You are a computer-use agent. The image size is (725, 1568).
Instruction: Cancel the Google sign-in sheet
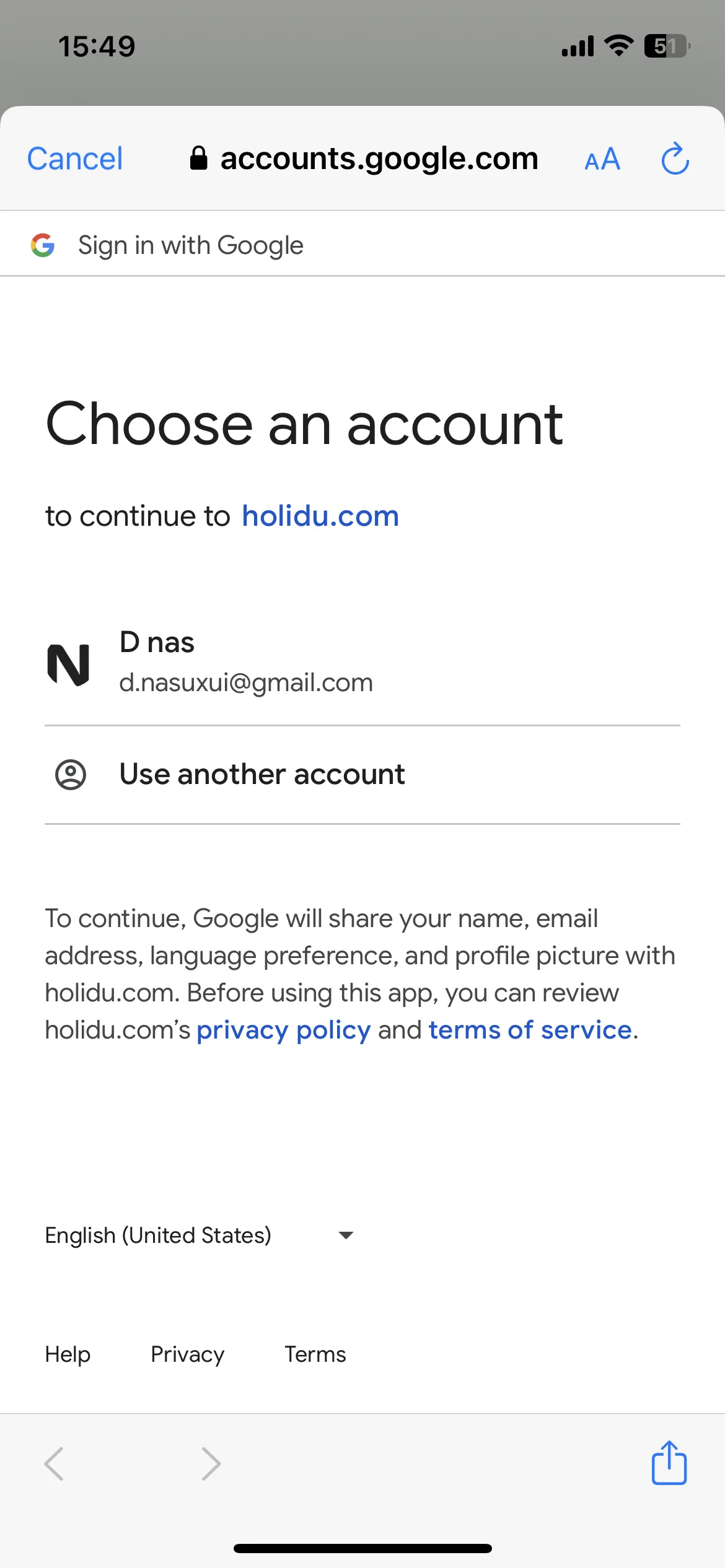click(x=75, y=159)
